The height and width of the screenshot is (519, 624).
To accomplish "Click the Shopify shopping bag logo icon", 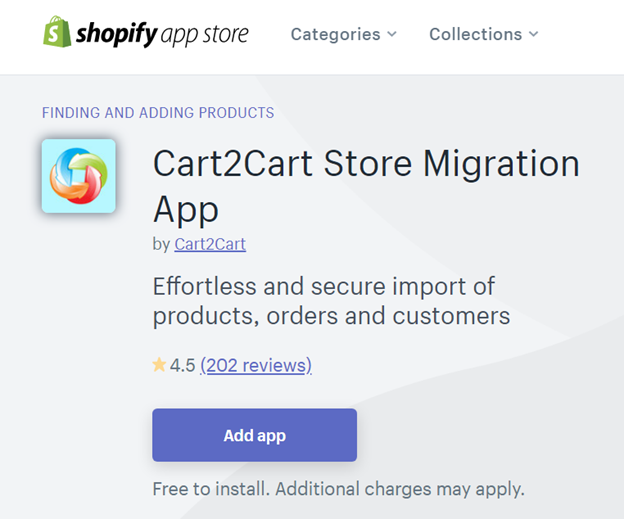I will (x=56, y=32).
